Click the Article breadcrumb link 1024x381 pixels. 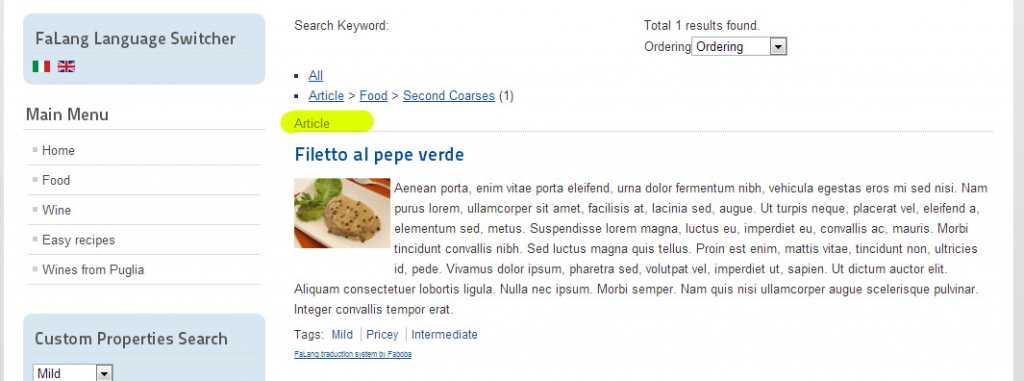[326, 95]
